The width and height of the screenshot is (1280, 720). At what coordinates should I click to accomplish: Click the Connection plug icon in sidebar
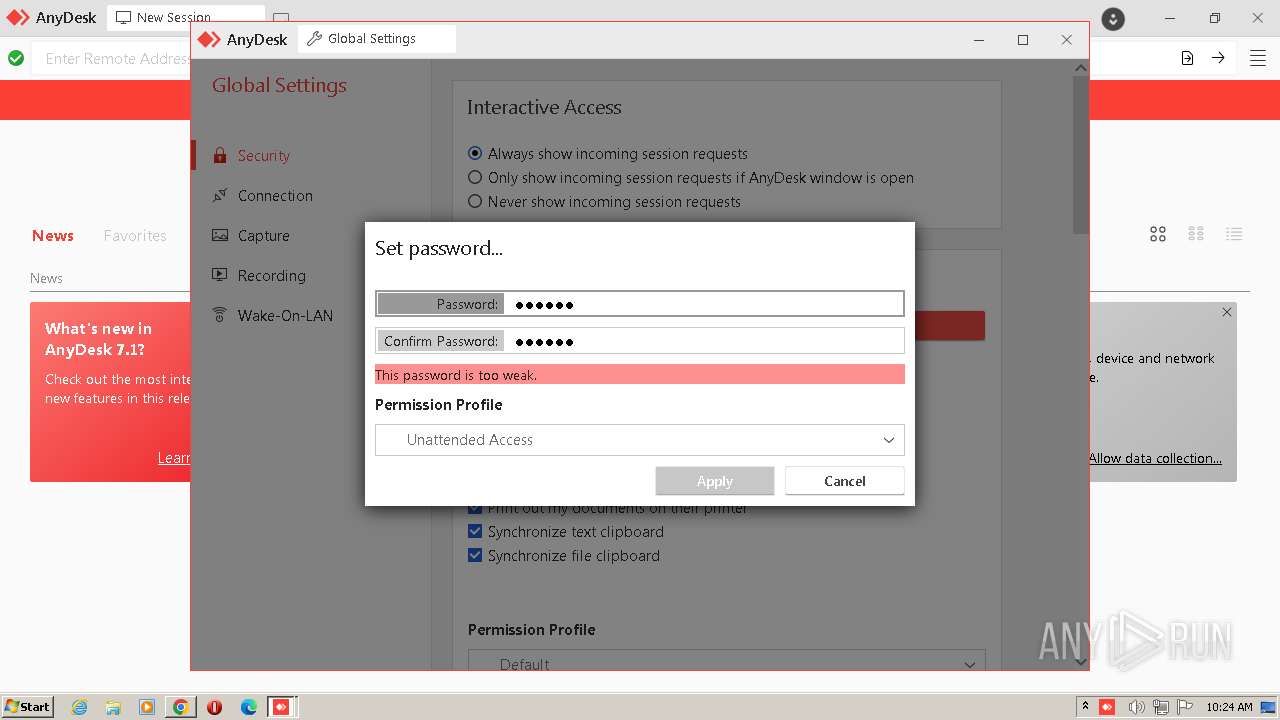click(219, 195)
